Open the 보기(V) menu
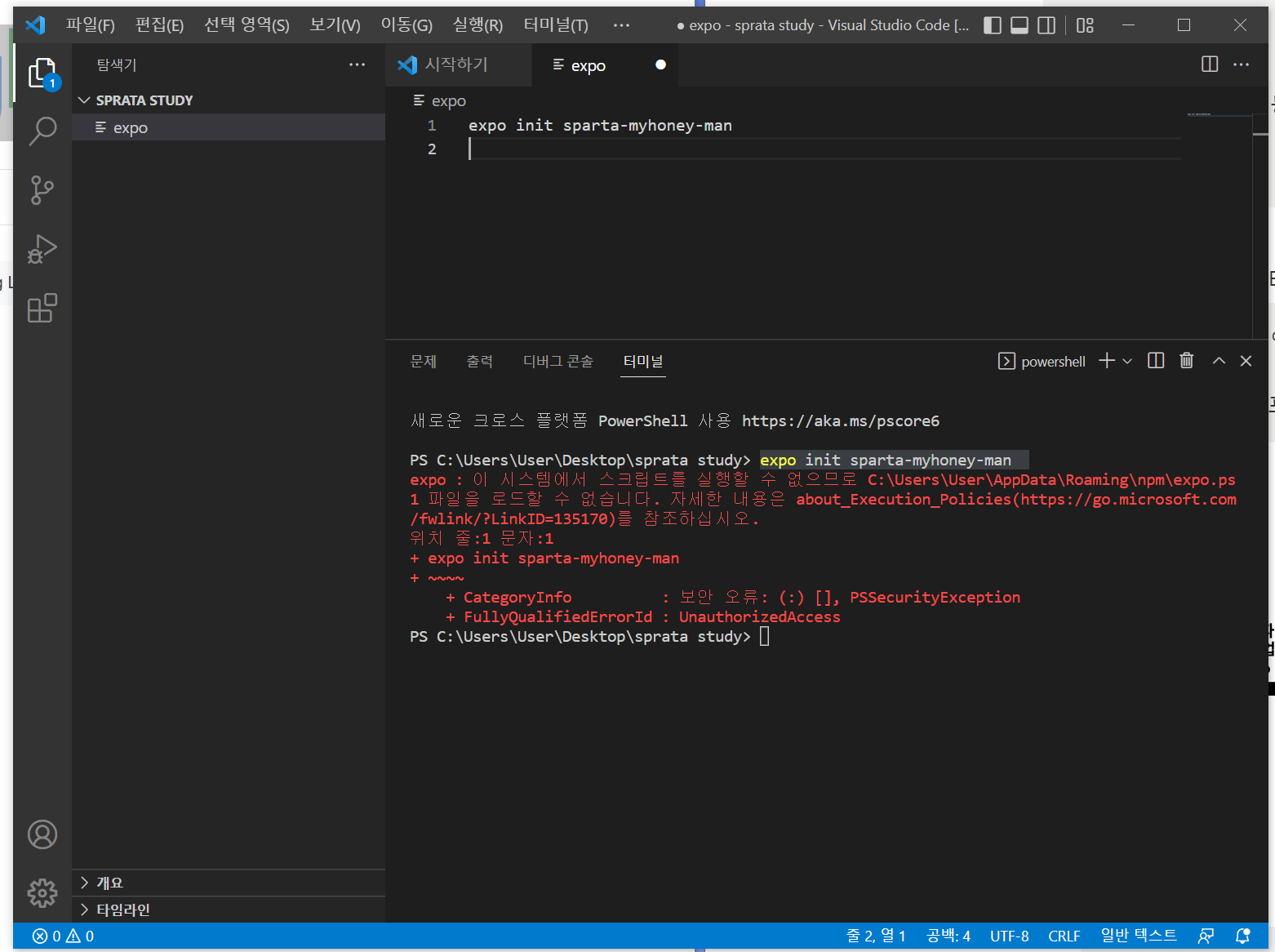 [335, 25]
